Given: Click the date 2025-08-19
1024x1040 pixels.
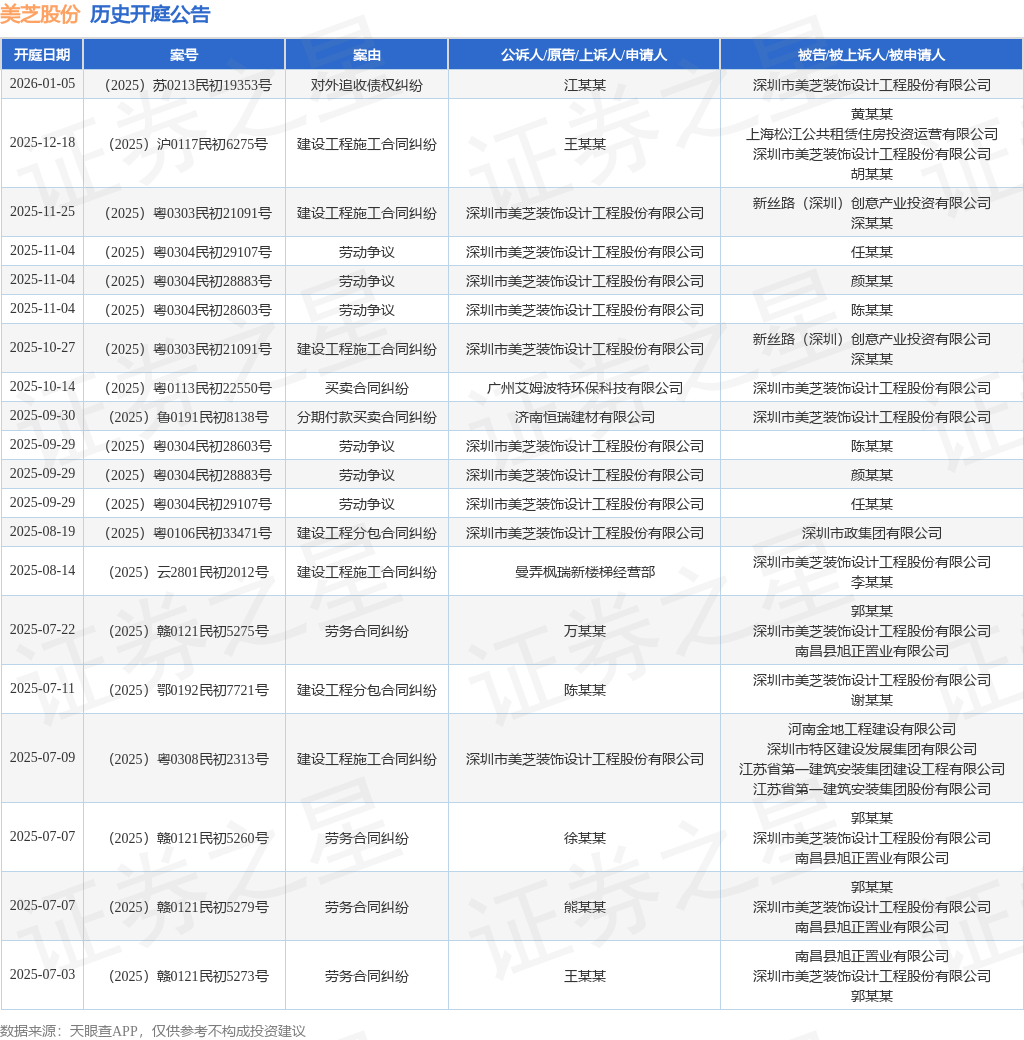Looking at the screenshot, I should pyautogui.click(x=42, y=532).
